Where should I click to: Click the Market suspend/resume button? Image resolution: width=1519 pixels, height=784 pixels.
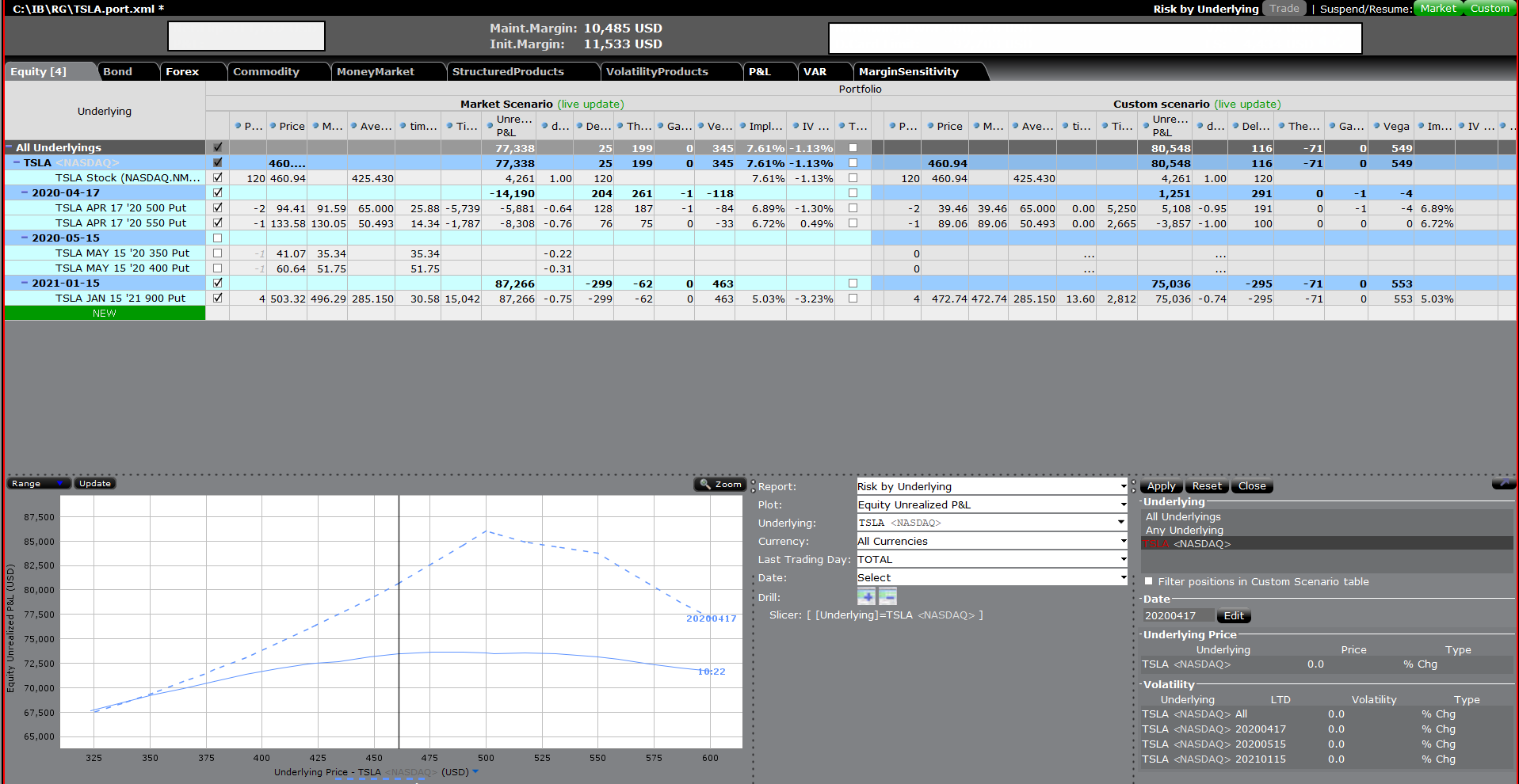(1437, 9)
